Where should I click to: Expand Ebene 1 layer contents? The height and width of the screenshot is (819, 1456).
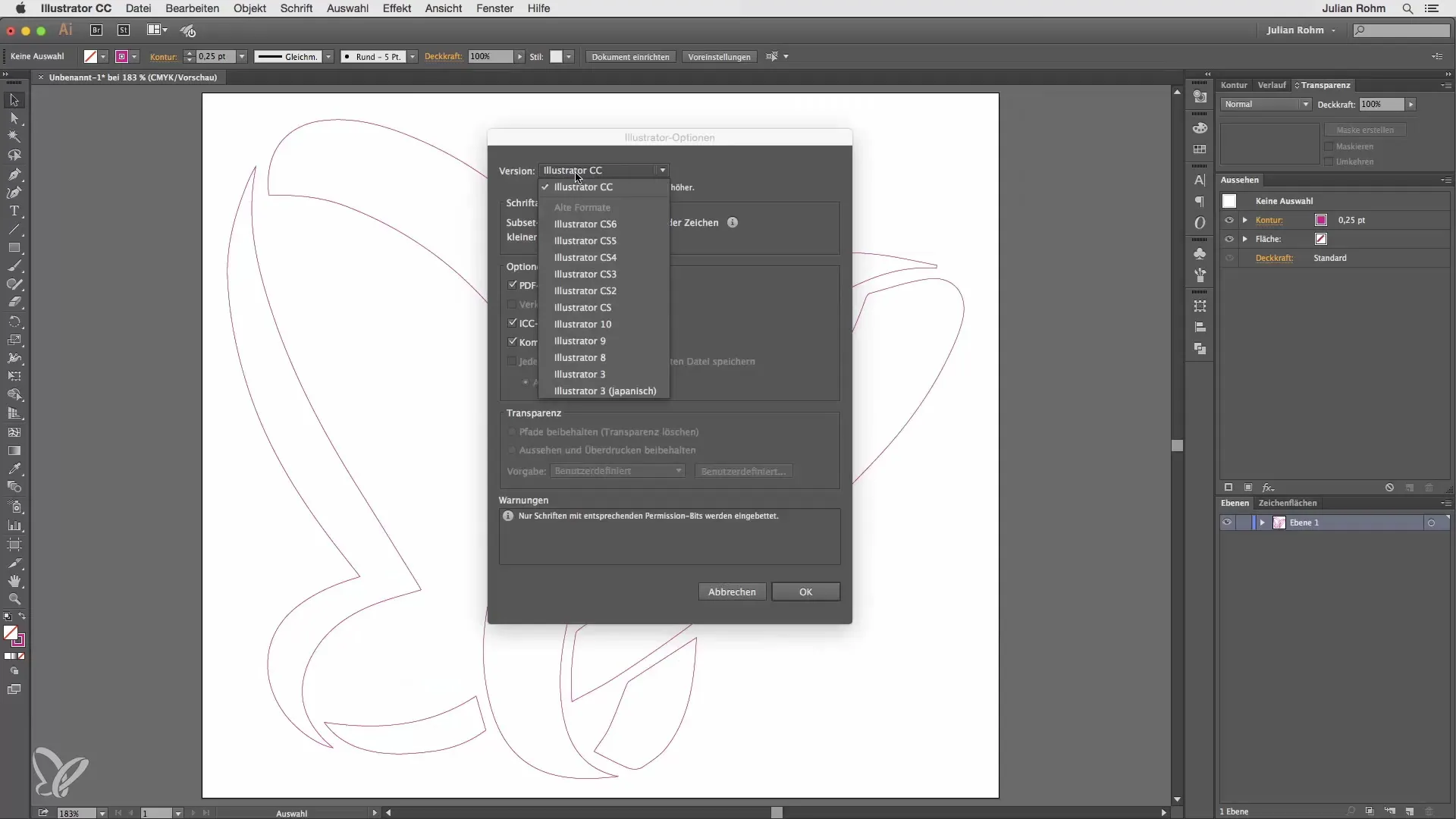(x=1262, y=522)
